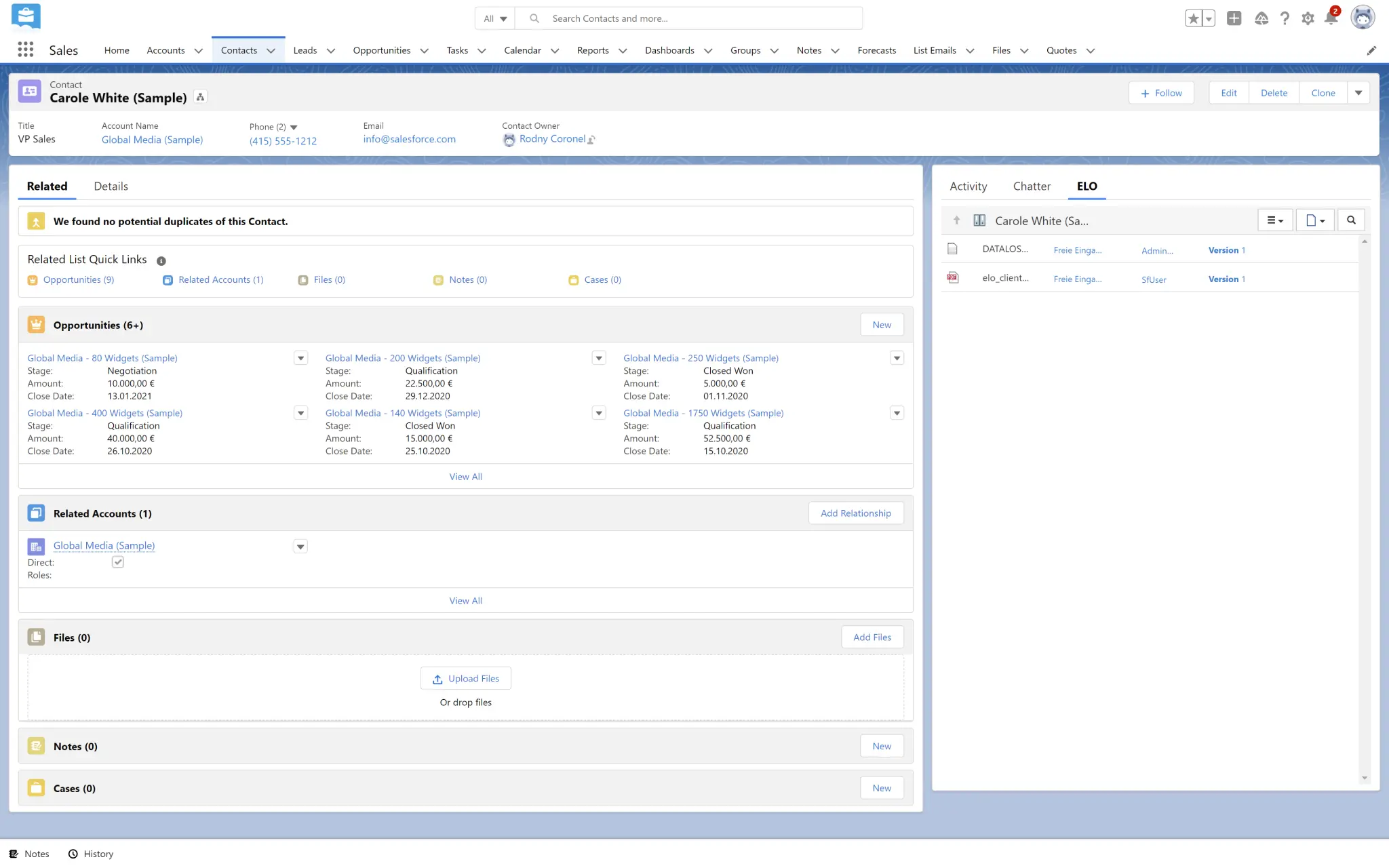The height and width of the screenshot is (868, 1389).
Task: Select the ELO tab
Action: click(1087, 186)
